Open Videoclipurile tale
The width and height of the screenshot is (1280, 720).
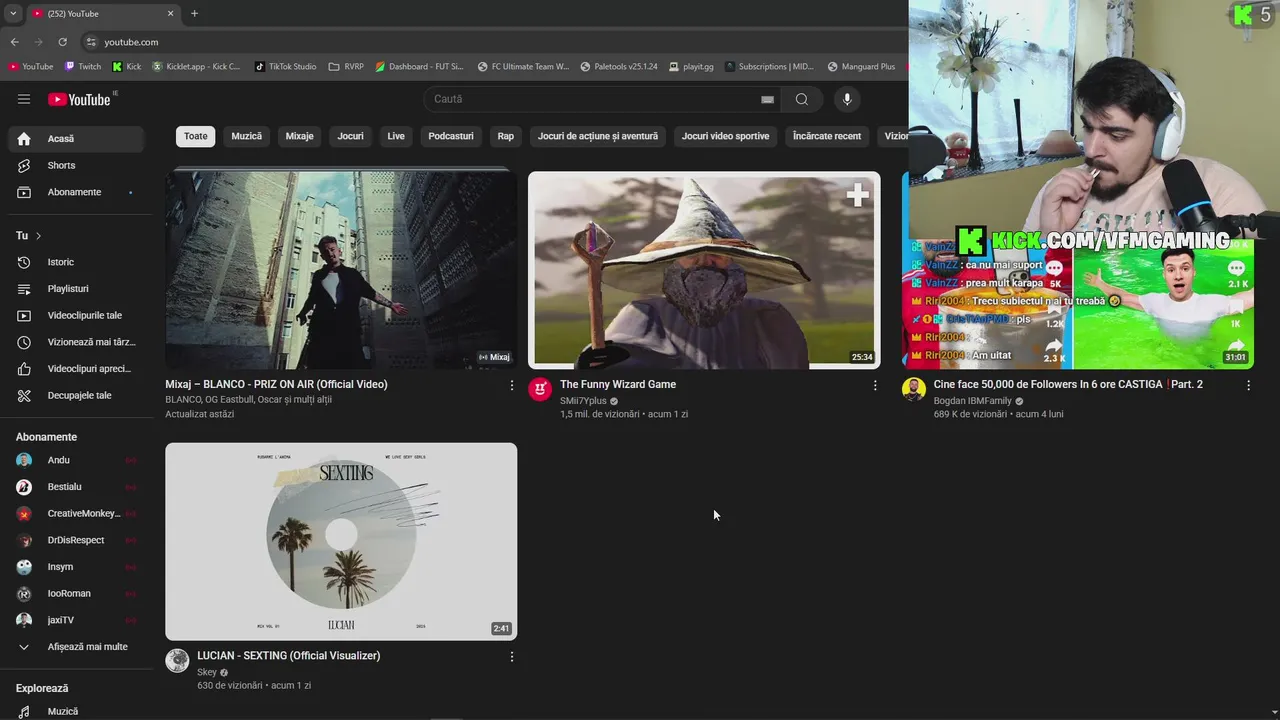click(76, 315)
